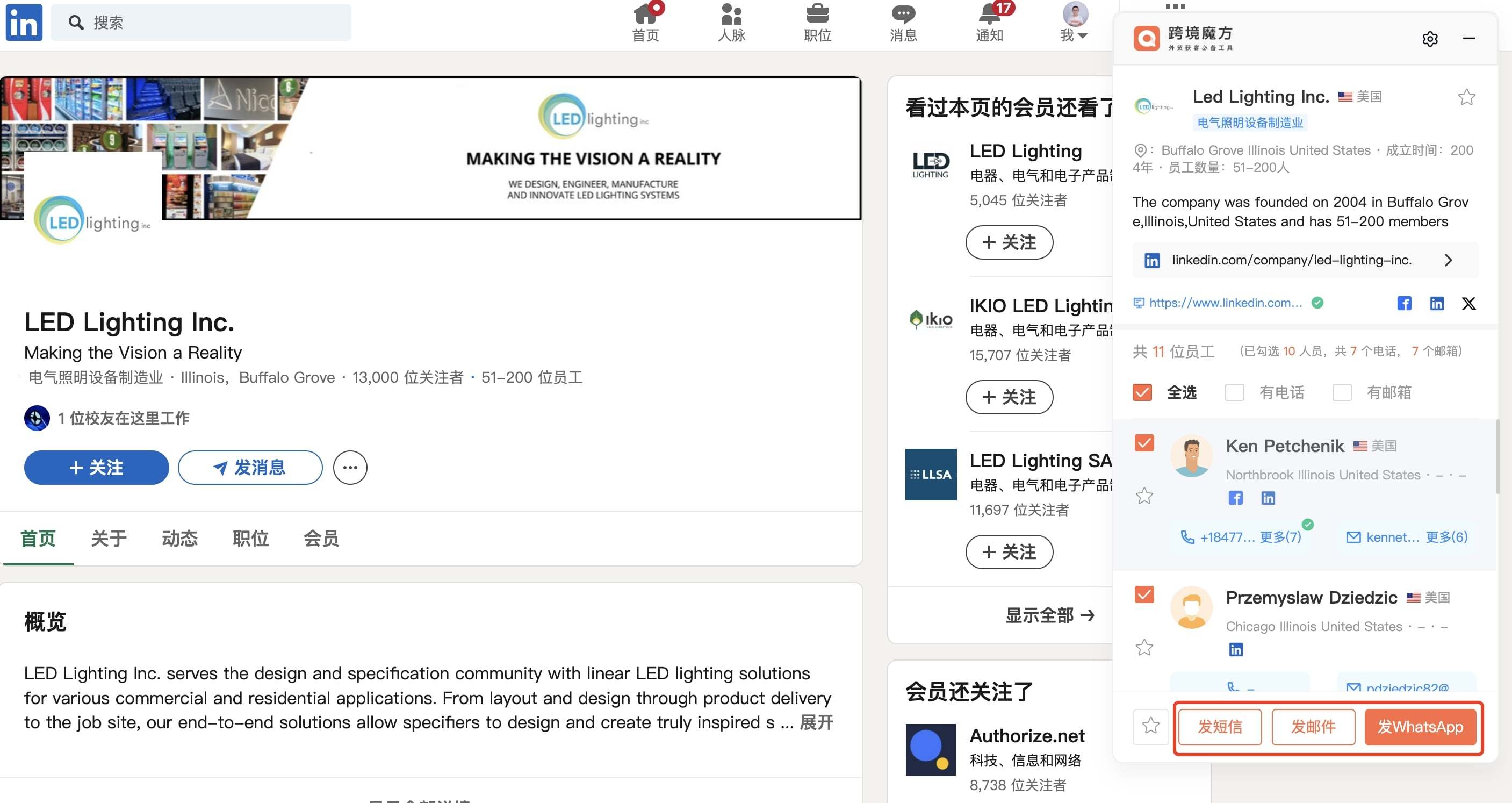Uncheck Przemyslaw Dziedzic's checkbox
This screenshot has width=1512, height=803.
tap(1144, 594)
